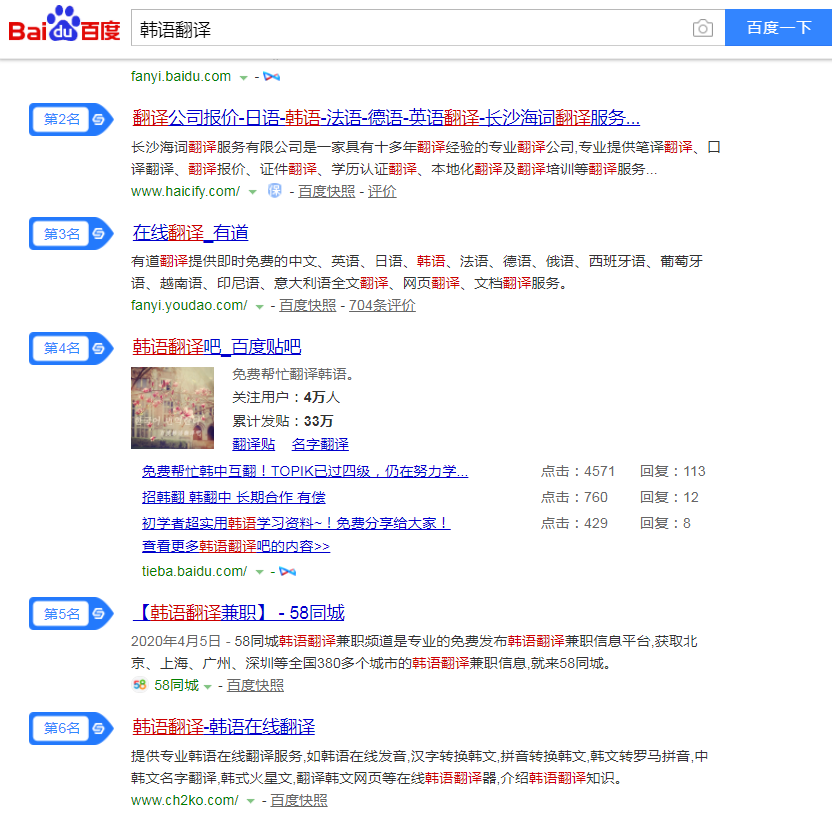The height and width of the screenshot is (826, 832).
Task: Open thread 免费帮忙韩中互翻！TOPIK已过四级
Action: (305, 471)
